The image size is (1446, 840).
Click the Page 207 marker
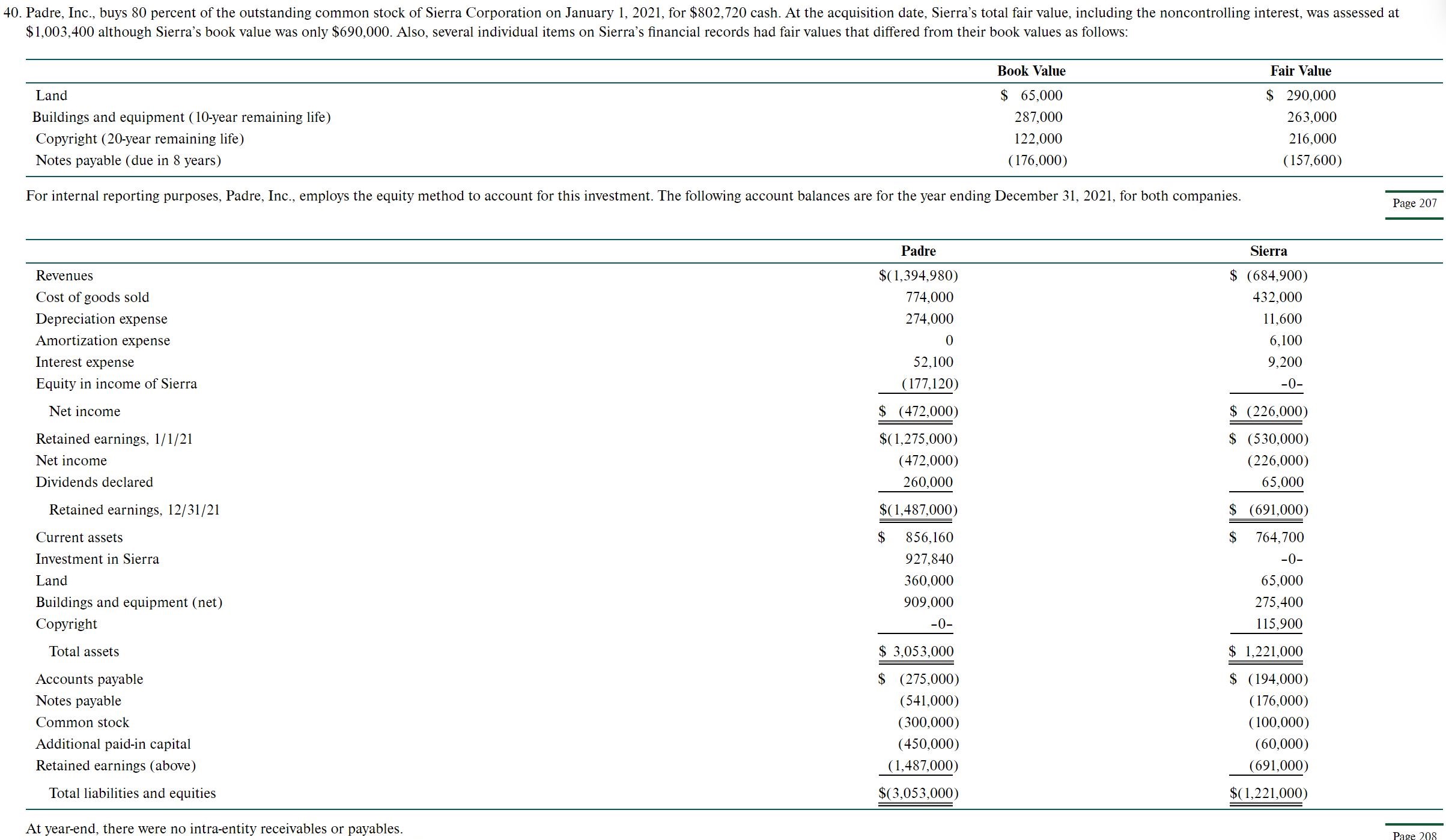[x=1414, y=203]
